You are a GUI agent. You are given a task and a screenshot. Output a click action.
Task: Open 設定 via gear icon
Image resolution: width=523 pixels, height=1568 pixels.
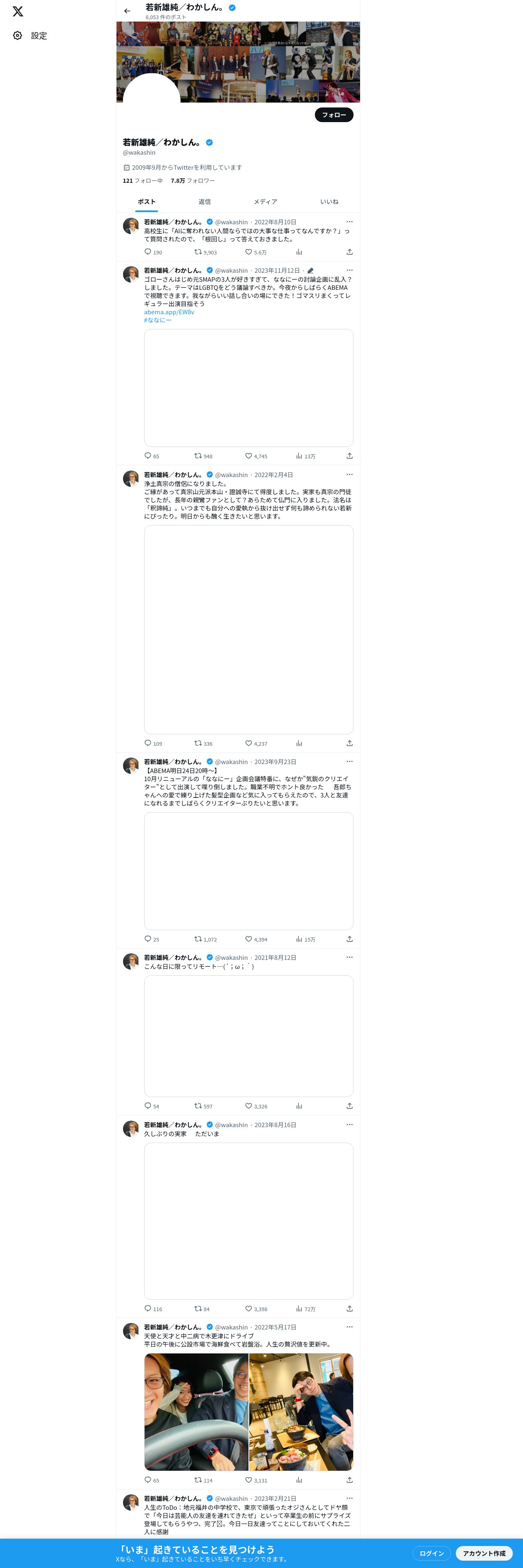[x=18, y=36]
